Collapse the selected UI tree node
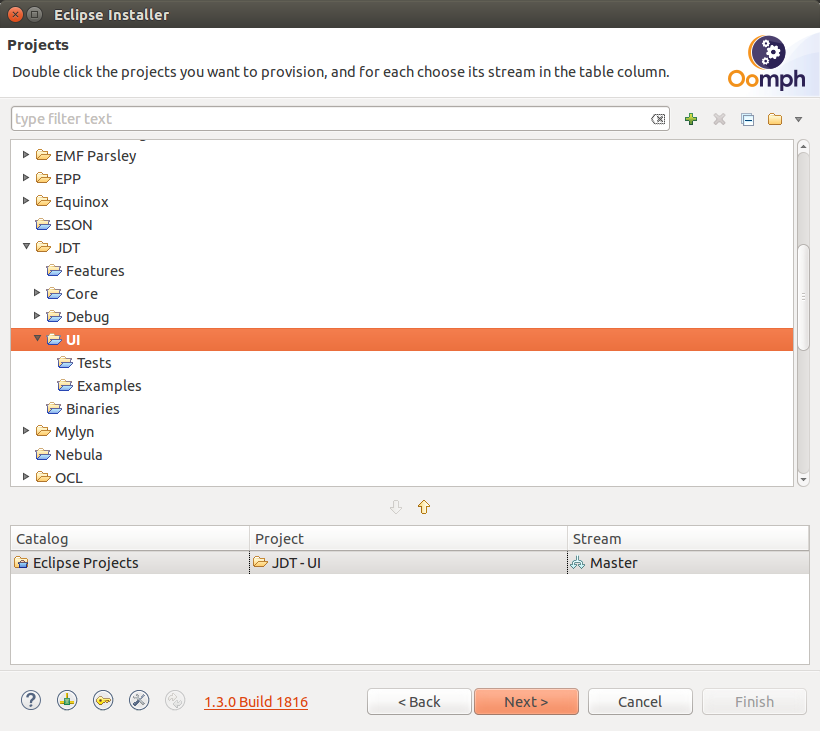The height and width of the screenshot is (731, 820). pyautogui.click(x=37, y=338)
